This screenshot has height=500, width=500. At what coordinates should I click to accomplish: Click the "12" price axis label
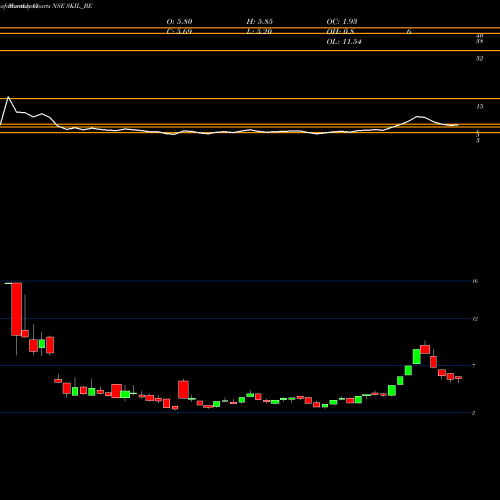(475, 319)
